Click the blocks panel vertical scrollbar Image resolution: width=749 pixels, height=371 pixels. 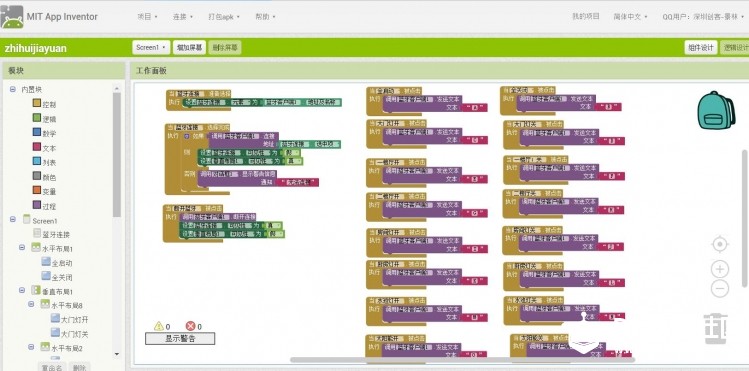[117, 154]
